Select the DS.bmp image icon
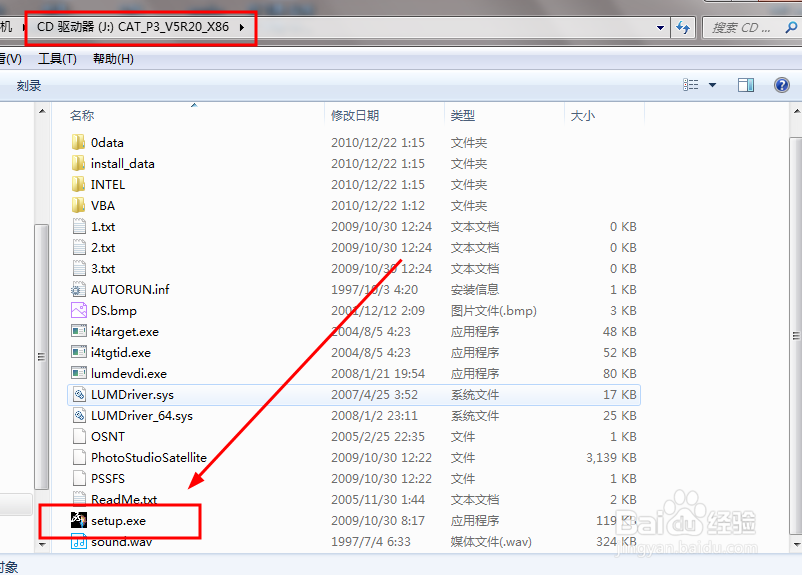The width and height of the screenshot is (802, 575). (79, 311)
